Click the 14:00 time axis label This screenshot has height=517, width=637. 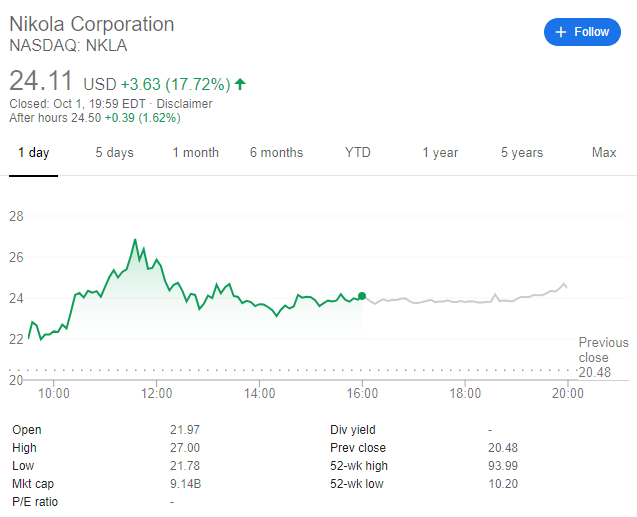click(x=260, y=394)
